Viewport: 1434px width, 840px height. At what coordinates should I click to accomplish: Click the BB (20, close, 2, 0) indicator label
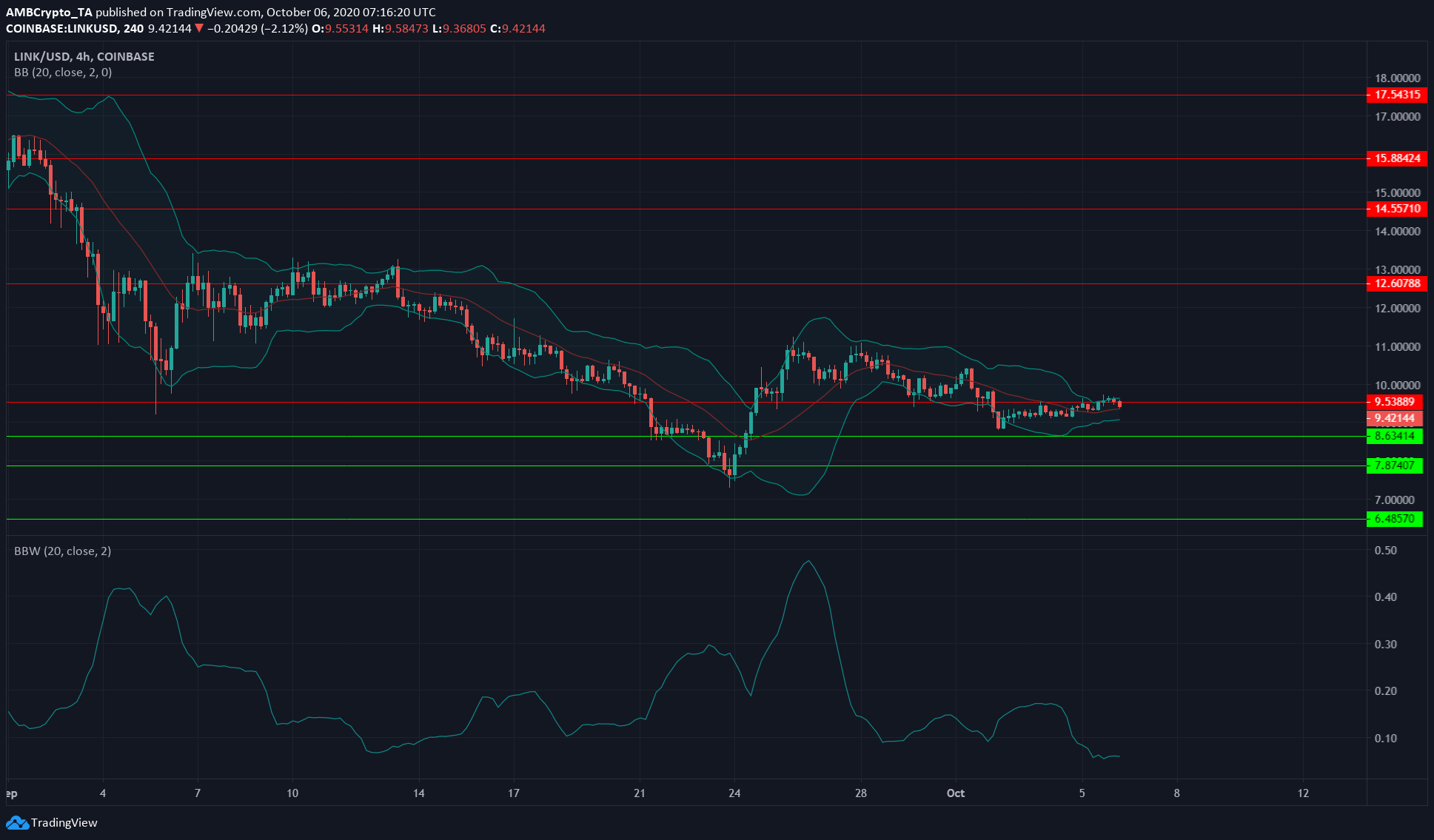click(64, 72)
